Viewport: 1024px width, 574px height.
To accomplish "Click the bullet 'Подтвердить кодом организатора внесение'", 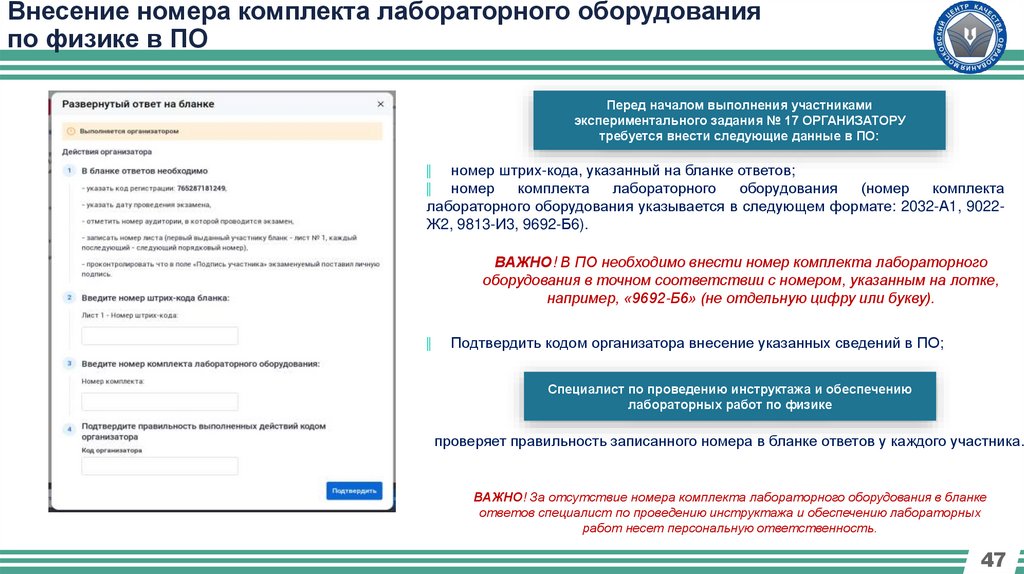I will [x=697, y=343].
